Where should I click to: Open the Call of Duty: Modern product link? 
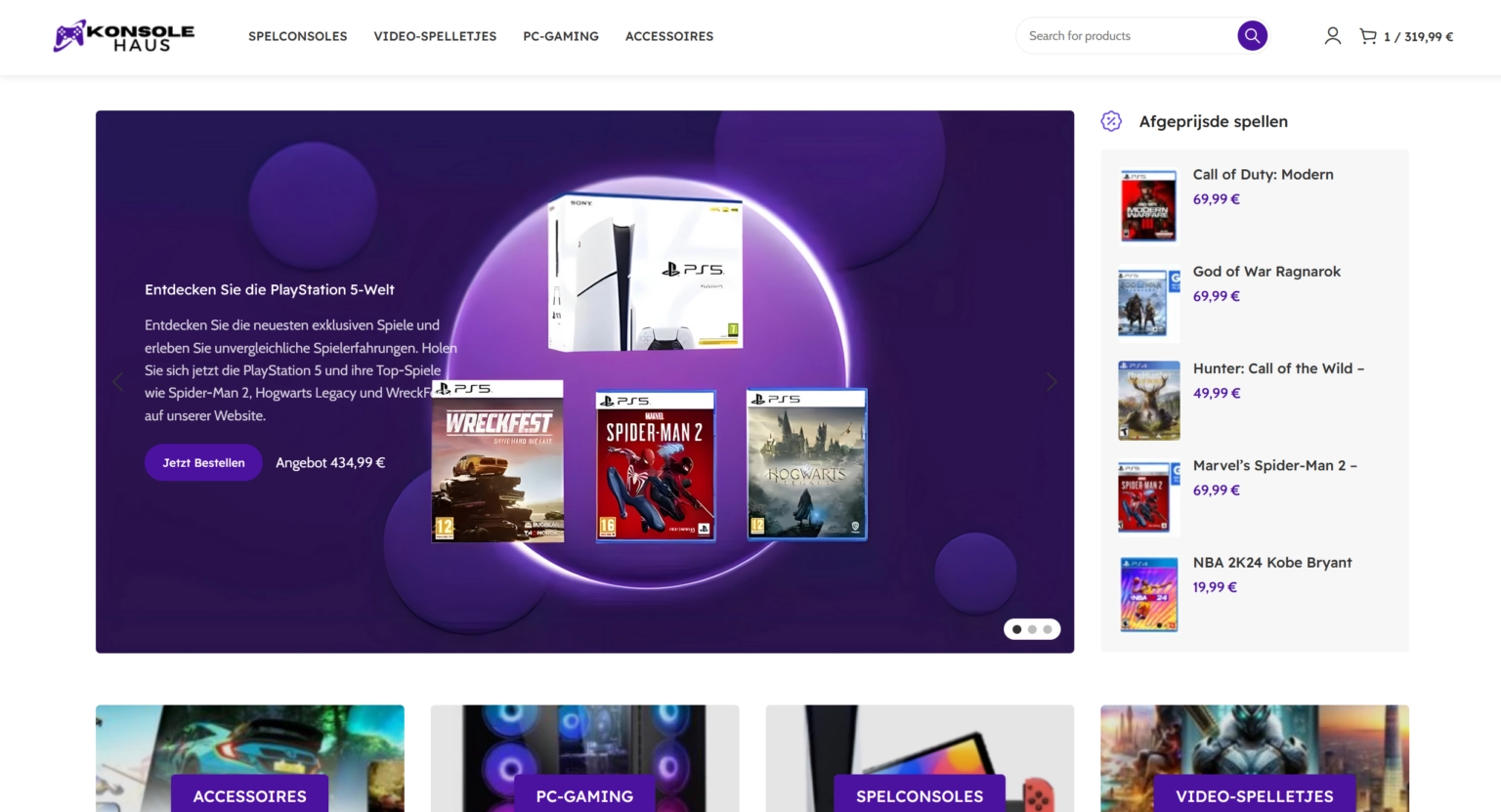tap(1263, 175)
